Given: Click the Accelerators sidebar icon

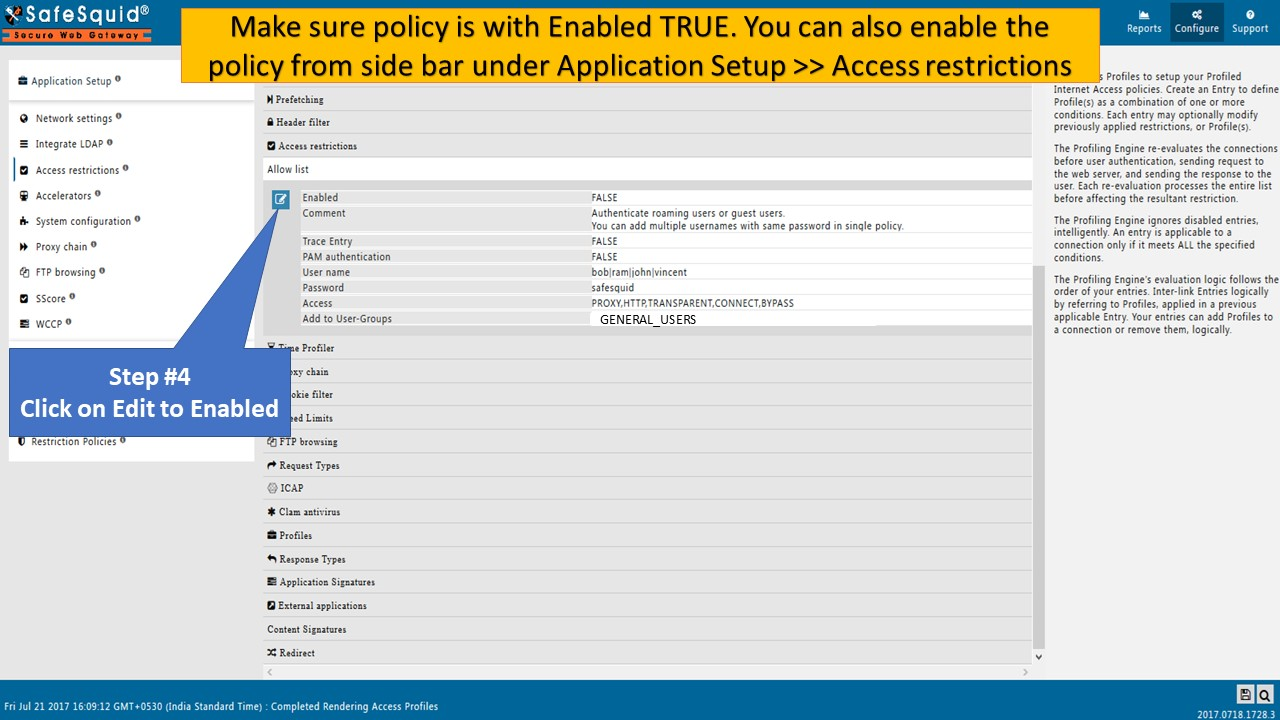Looking at the screenshot, I should (x=24, y=196).
